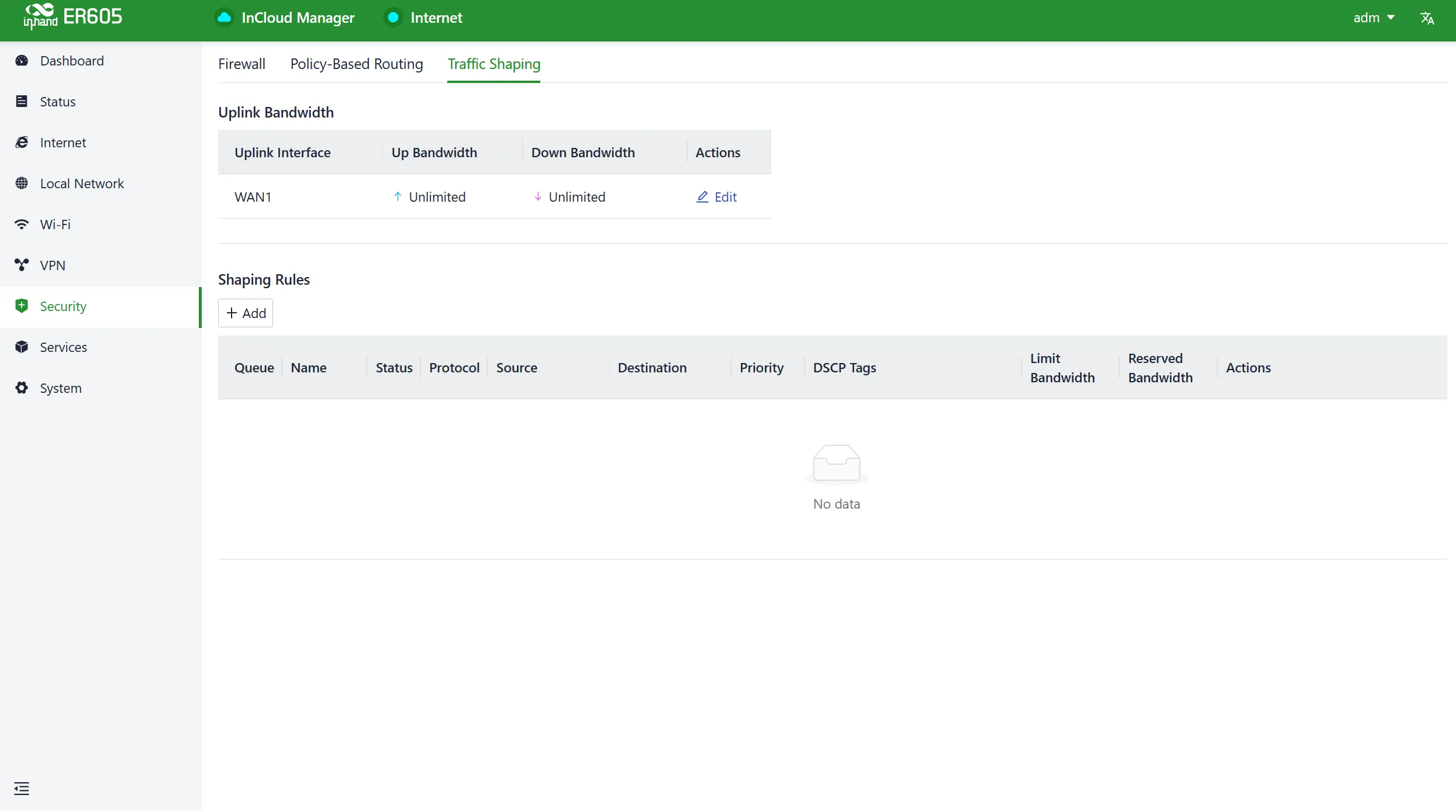Image resolution: width=1456 pixels, height=812 pixels.
Task: Add a new shaping rule
Action: tap(246, 313)
